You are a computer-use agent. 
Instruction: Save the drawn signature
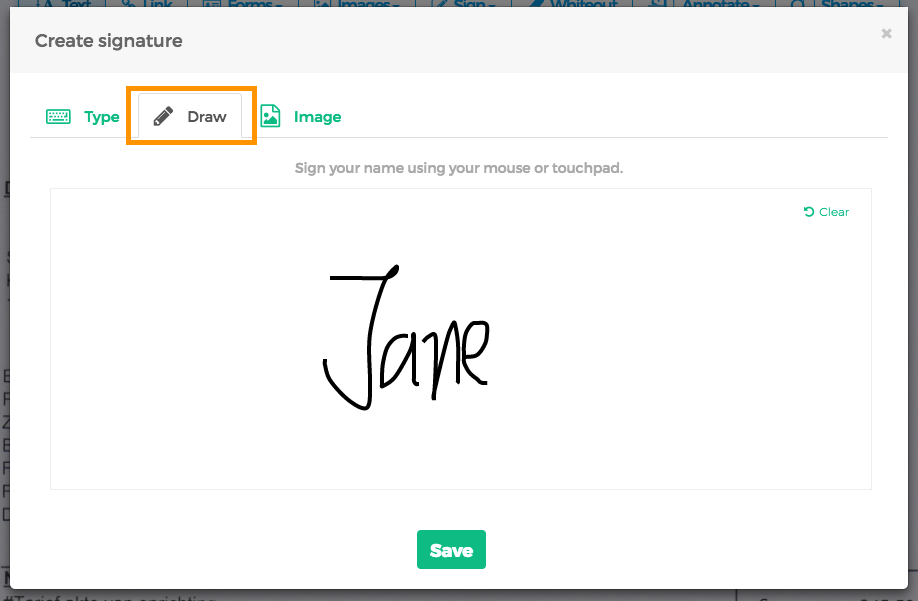point(451,549)
